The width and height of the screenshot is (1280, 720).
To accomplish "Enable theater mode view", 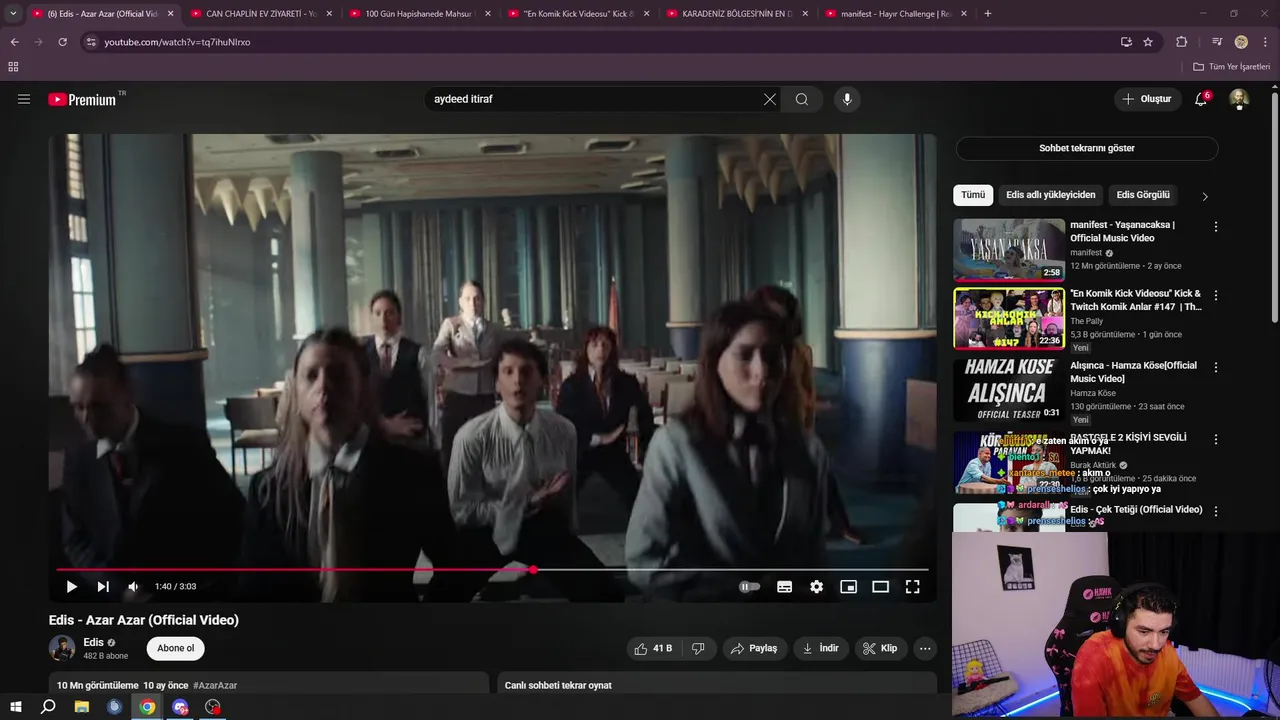I will pos(881,587).
